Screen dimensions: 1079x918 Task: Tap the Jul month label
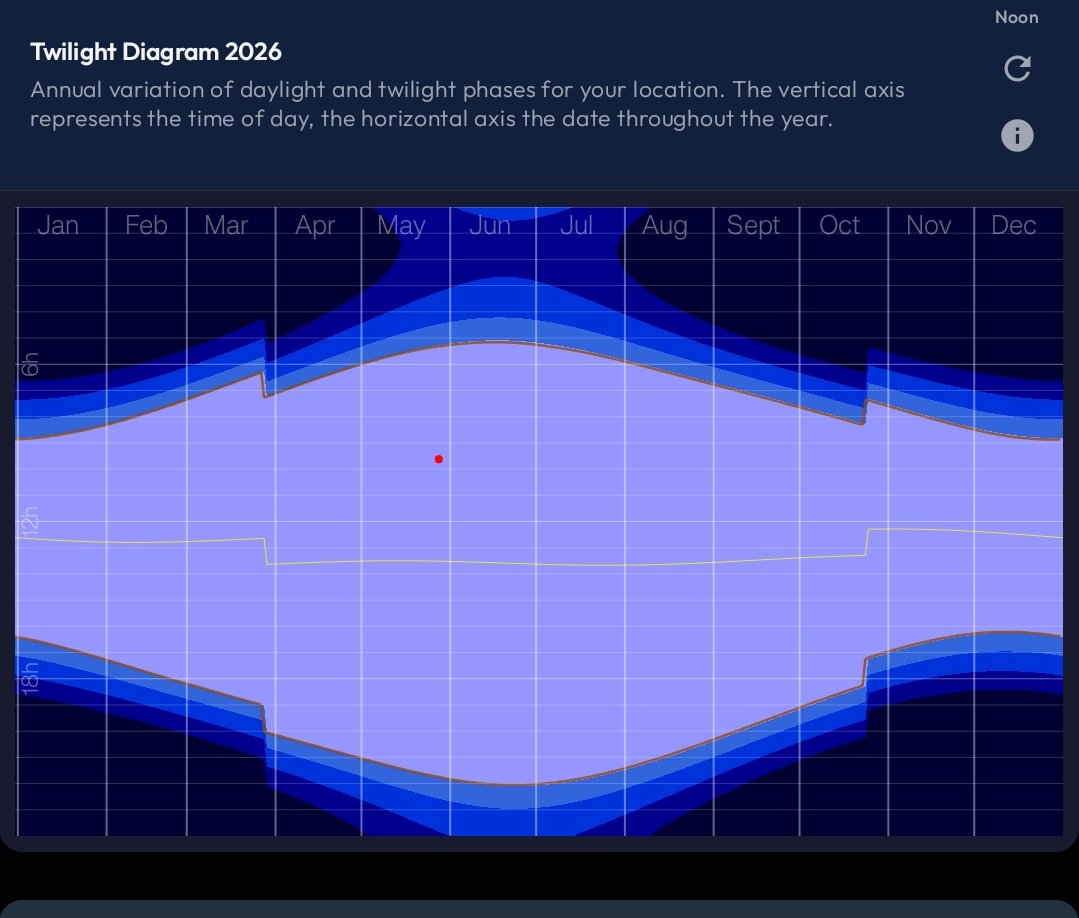coord(576,225)
